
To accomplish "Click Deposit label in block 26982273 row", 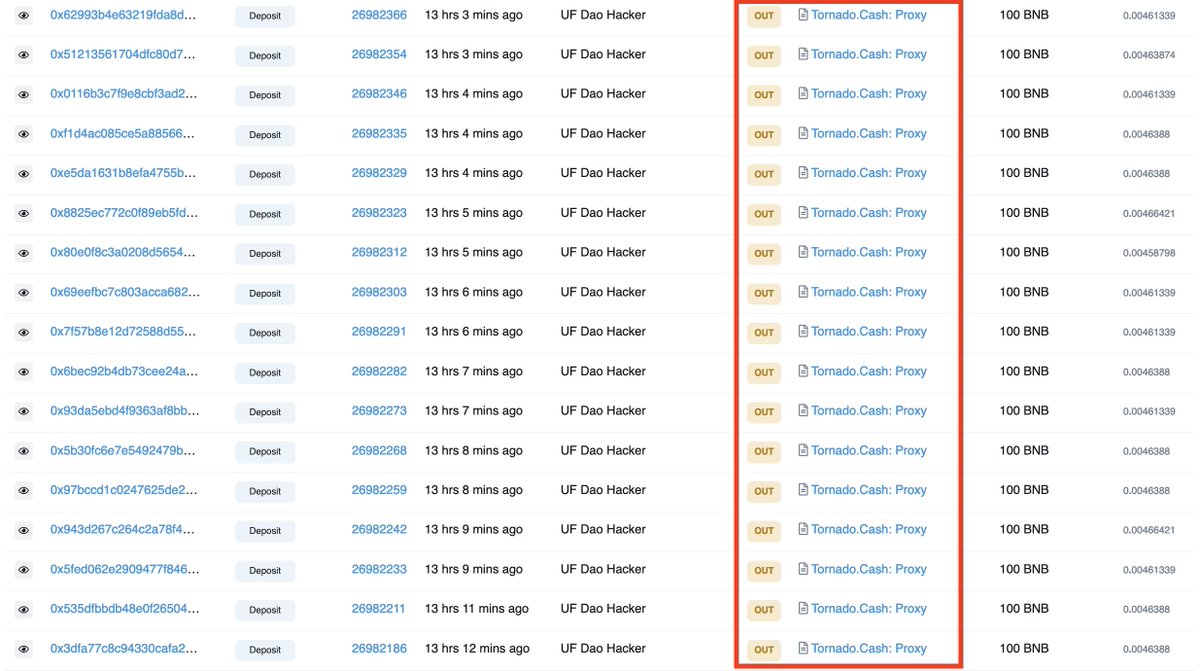I will click(x=265, y=412).
